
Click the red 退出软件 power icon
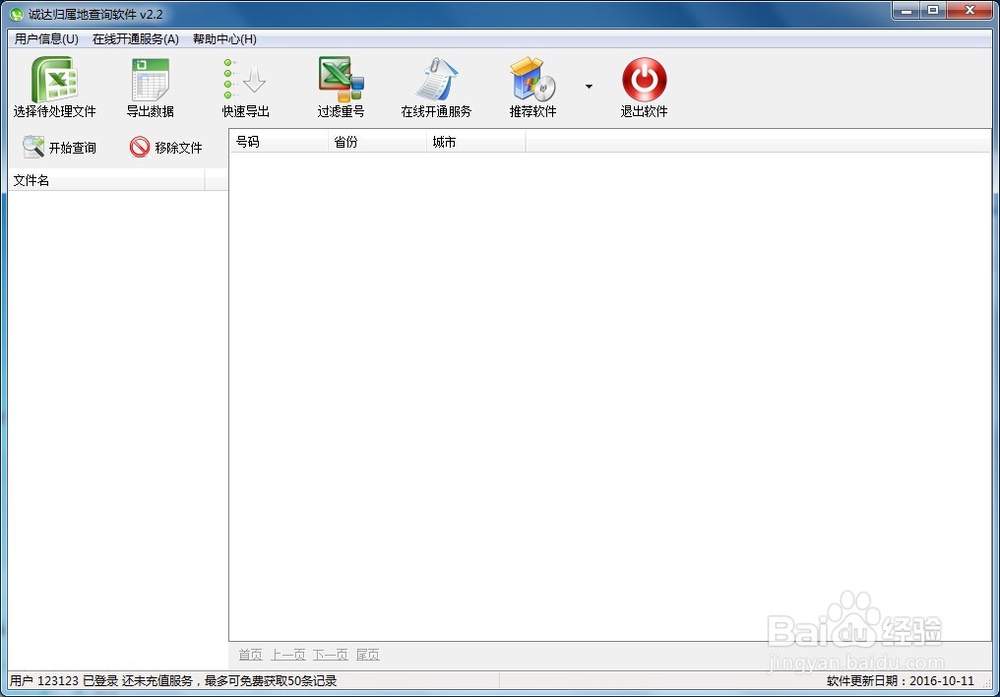644,80
